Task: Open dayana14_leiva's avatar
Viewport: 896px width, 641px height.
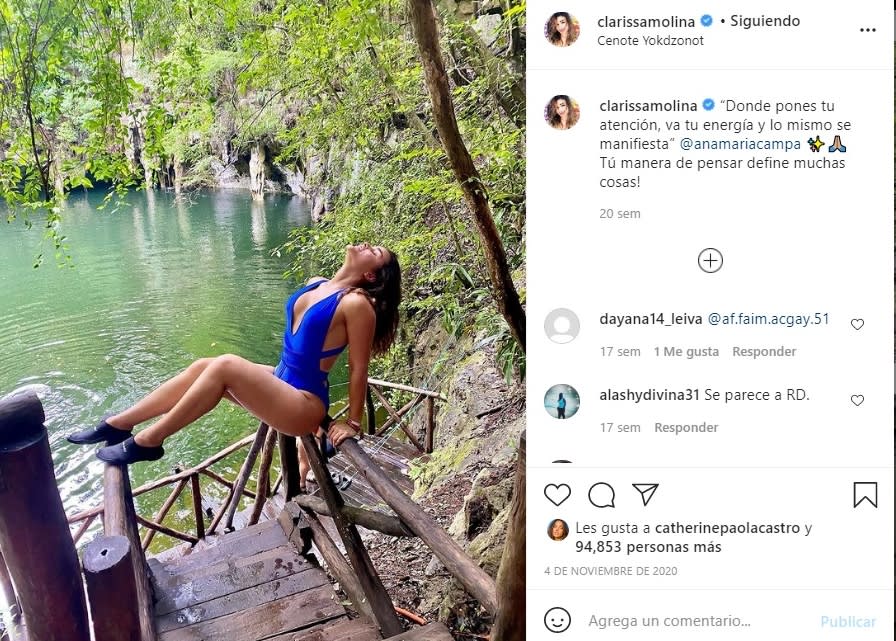Action: [x=562, y=326]
